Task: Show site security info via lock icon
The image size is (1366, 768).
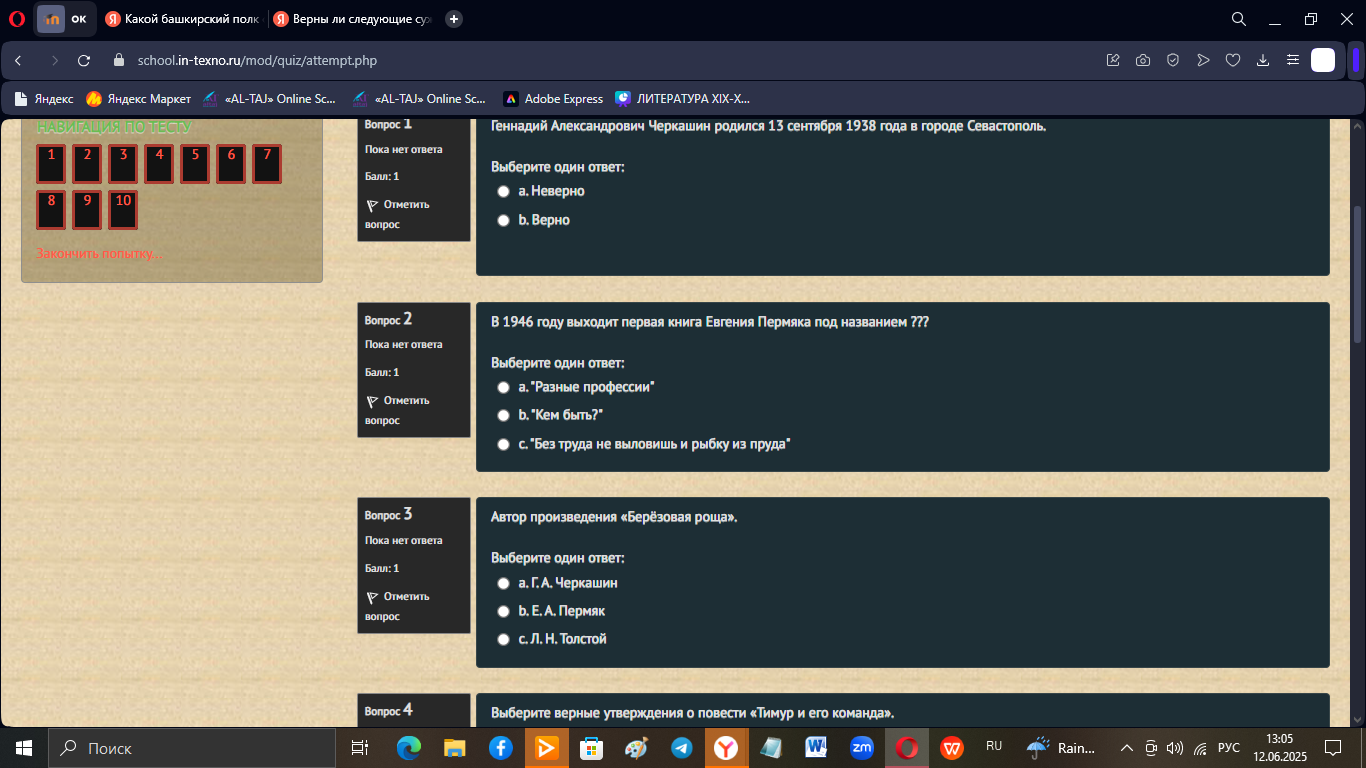Action: [x=119, y=61]
